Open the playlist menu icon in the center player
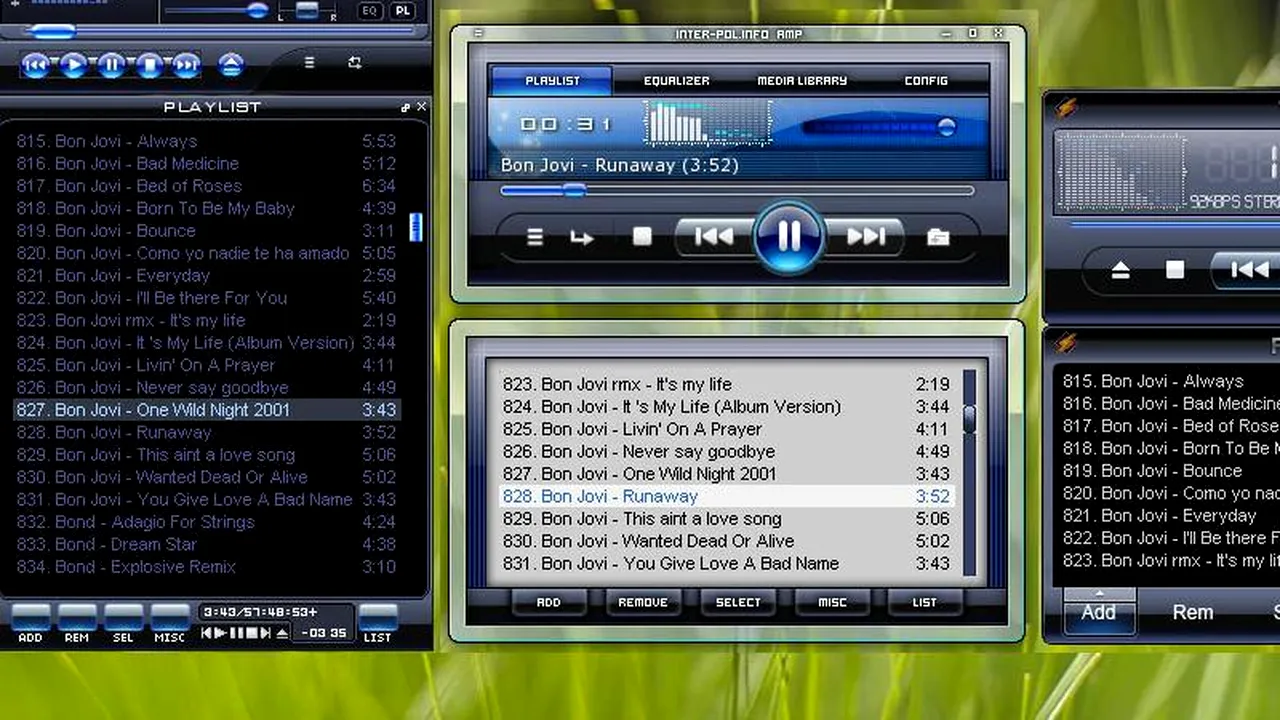 [535, 237]
